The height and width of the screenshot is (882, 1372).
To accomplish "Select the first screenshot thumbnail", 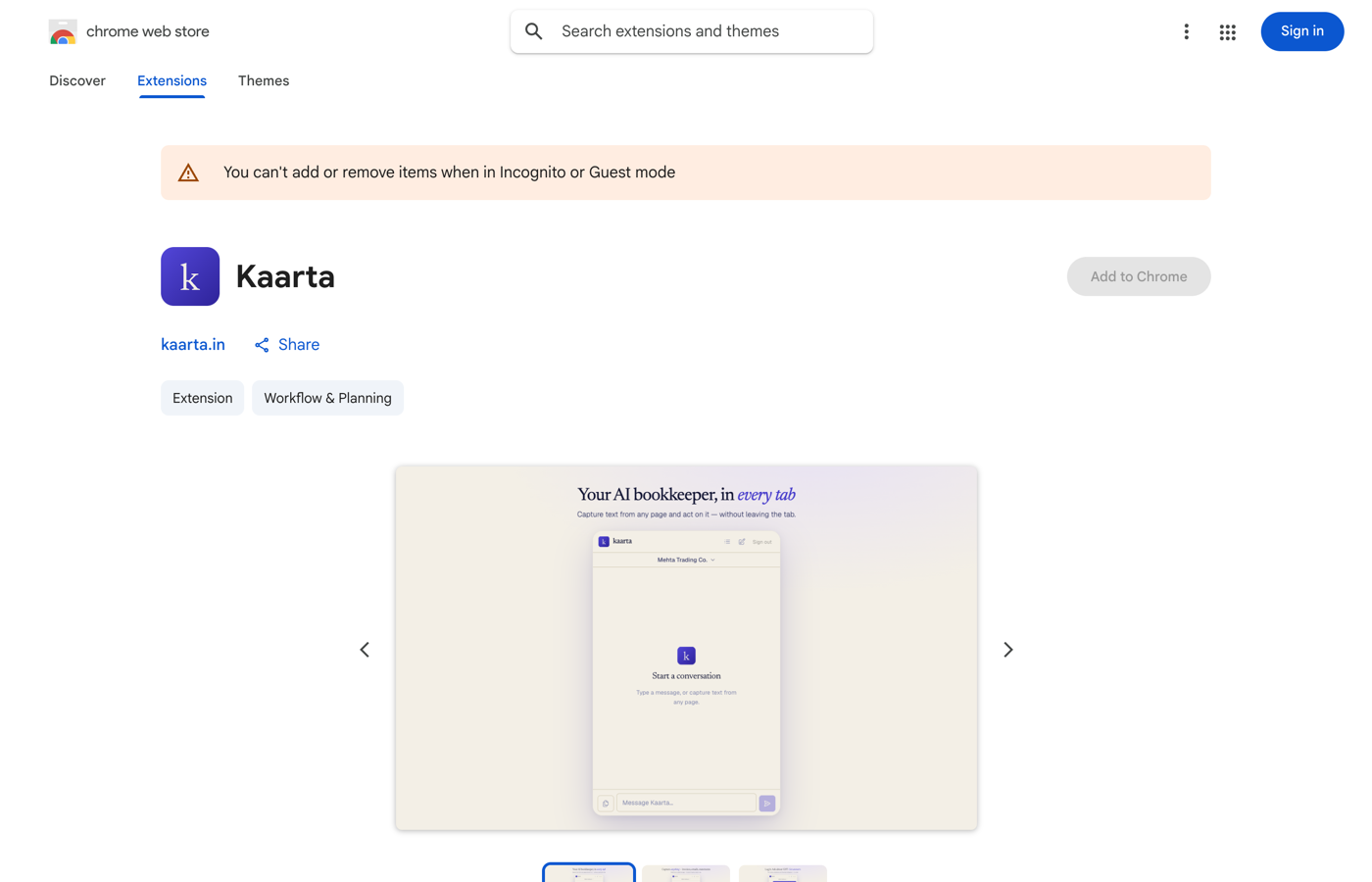I will tap(589, 873).
